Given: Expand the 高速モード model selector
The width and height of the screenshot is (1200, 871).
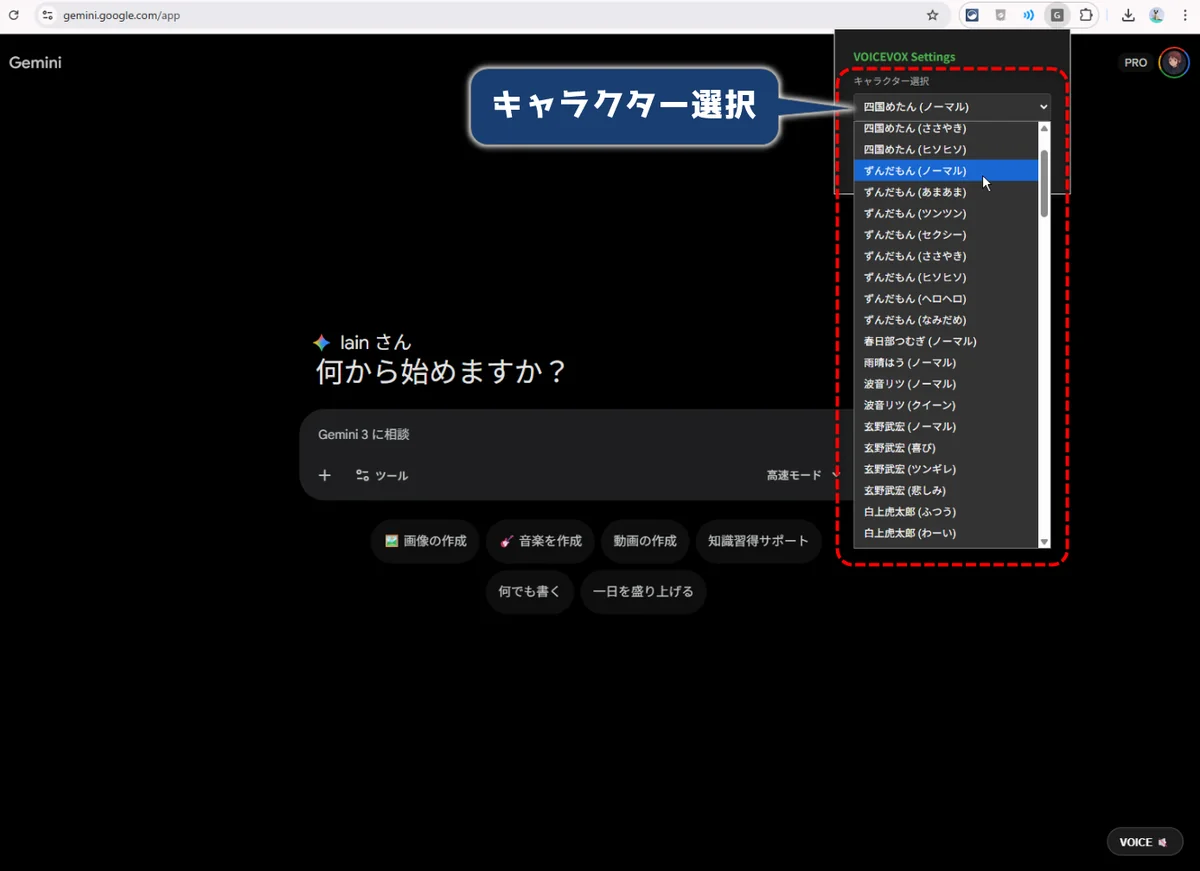Looking at the screenshot, I should pos(800,475).
